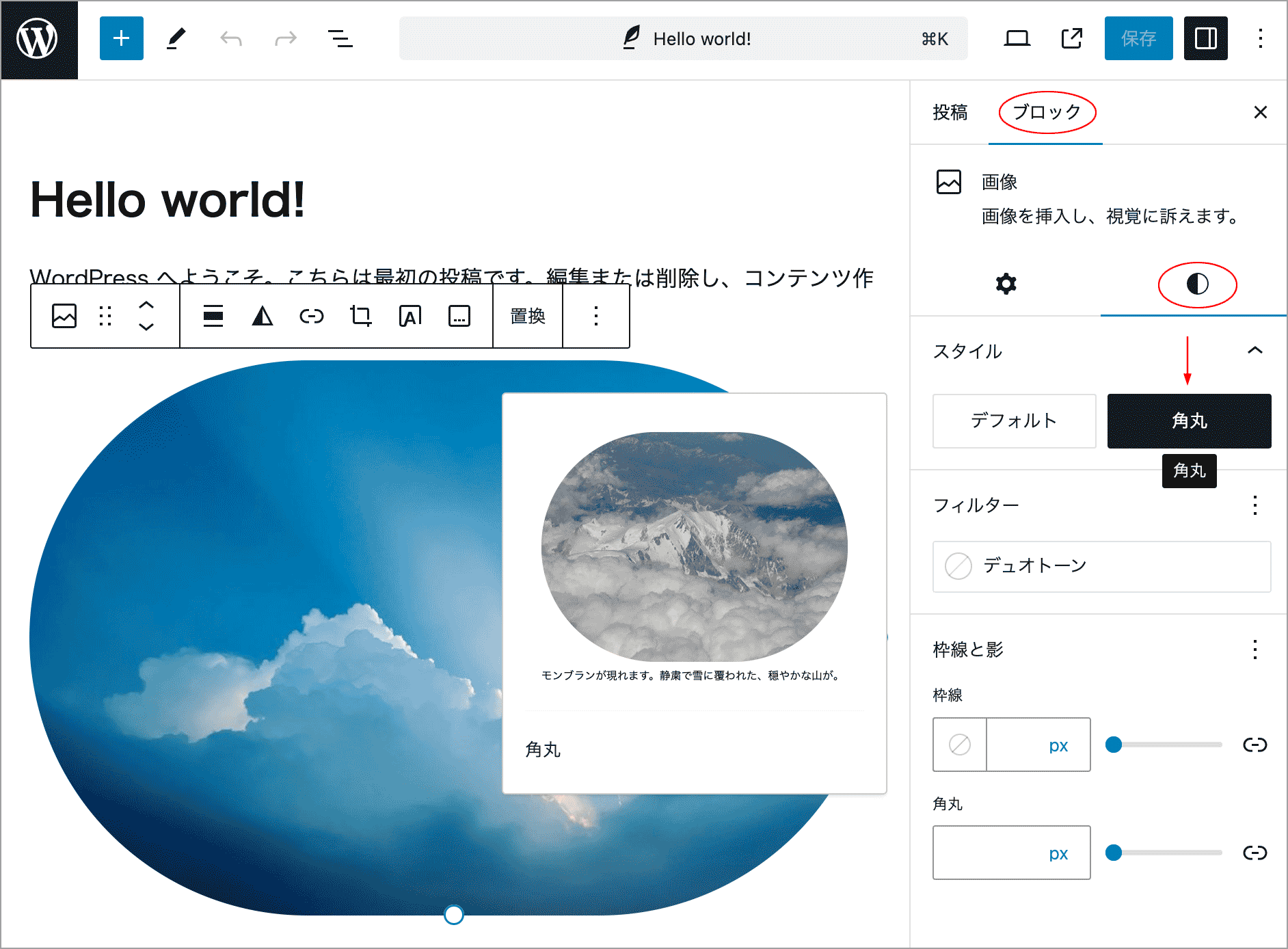Click the align icon in block toolbar

pyautogui.click(x=213, y=316)
